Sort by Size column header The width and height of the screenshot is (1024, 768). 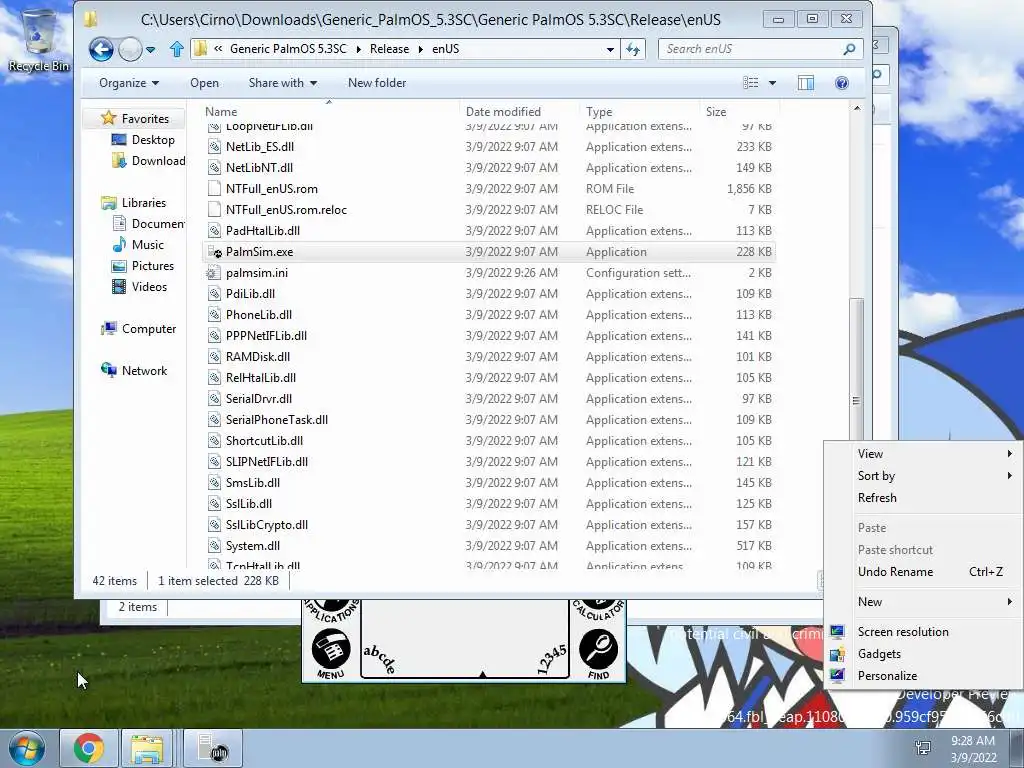[739, 112]
